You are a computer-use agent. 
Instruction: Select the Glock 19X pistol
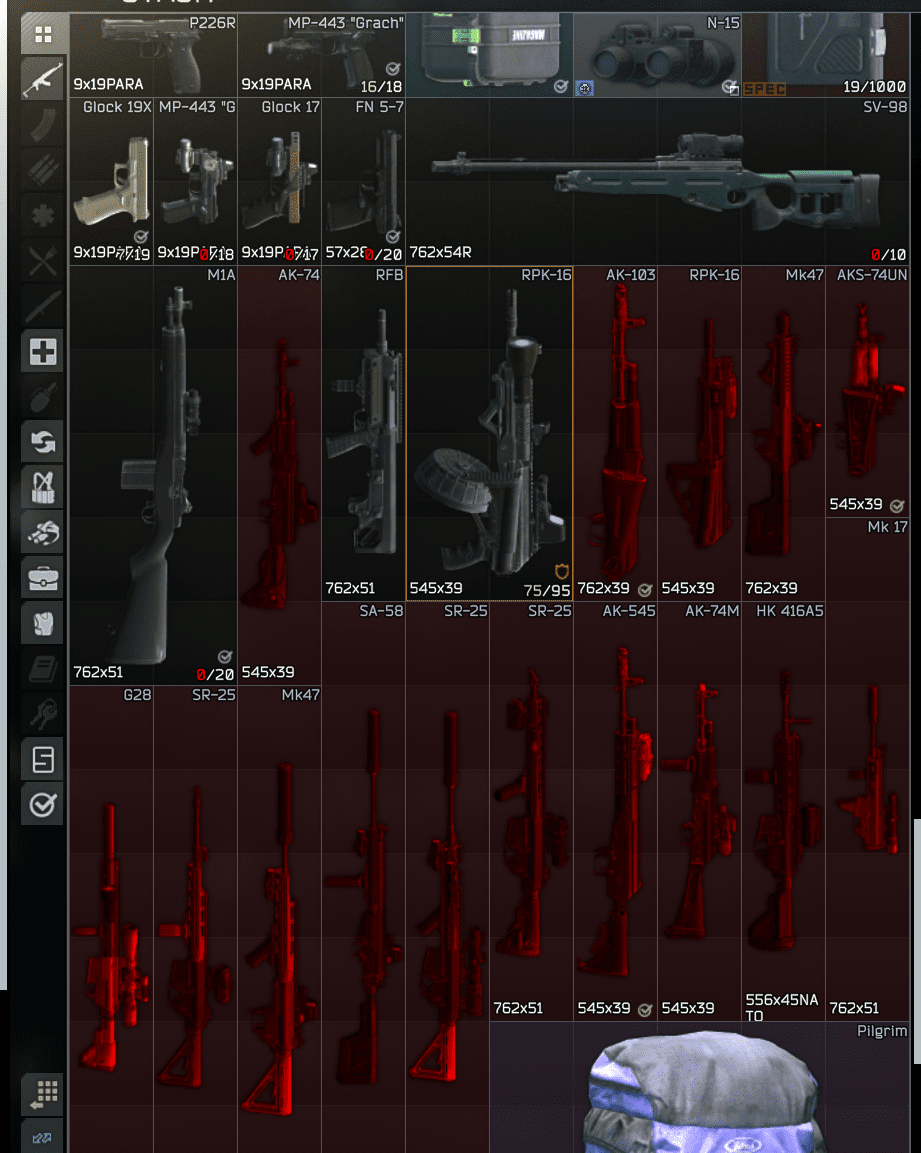112,181
